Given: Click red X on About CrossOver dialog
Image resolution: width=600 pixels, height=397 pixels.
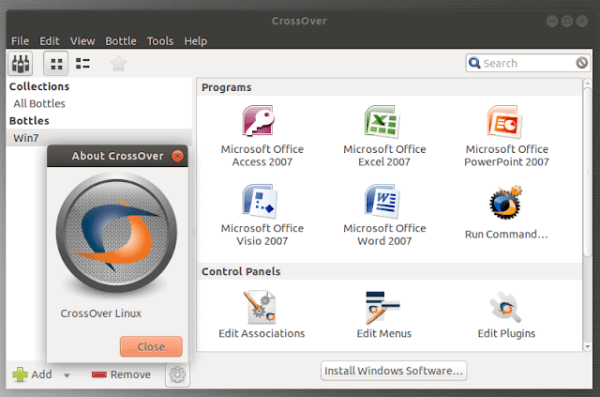Looking at the screenshot, I should click(178, 156).
